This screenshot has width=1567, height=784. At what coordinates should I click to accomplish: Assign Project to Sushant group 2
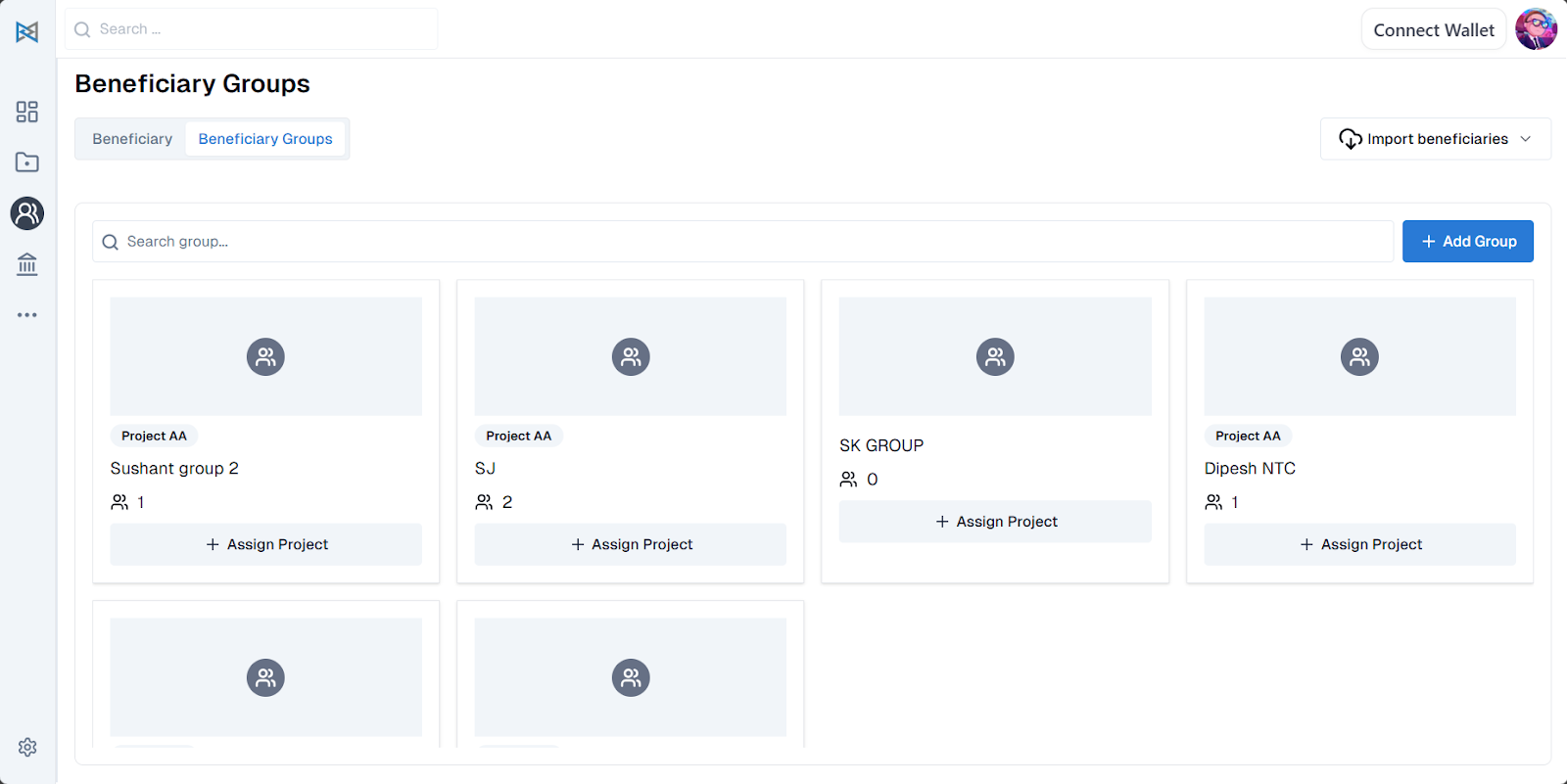[x=265, y=544]
